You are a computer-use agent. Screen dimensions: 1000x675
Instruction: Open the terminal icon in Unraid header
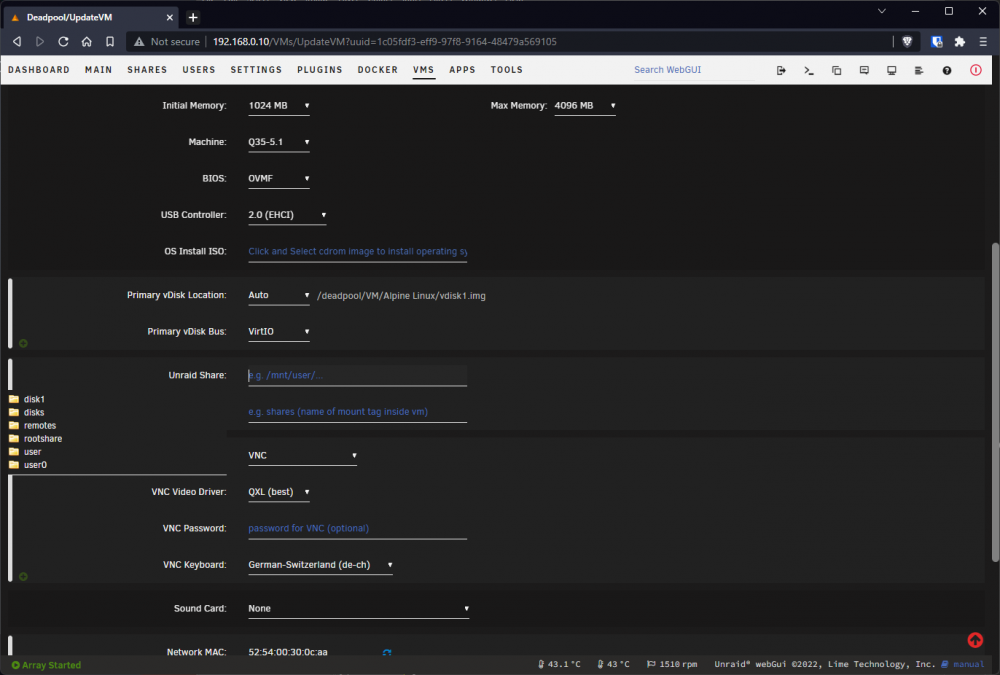809,70
